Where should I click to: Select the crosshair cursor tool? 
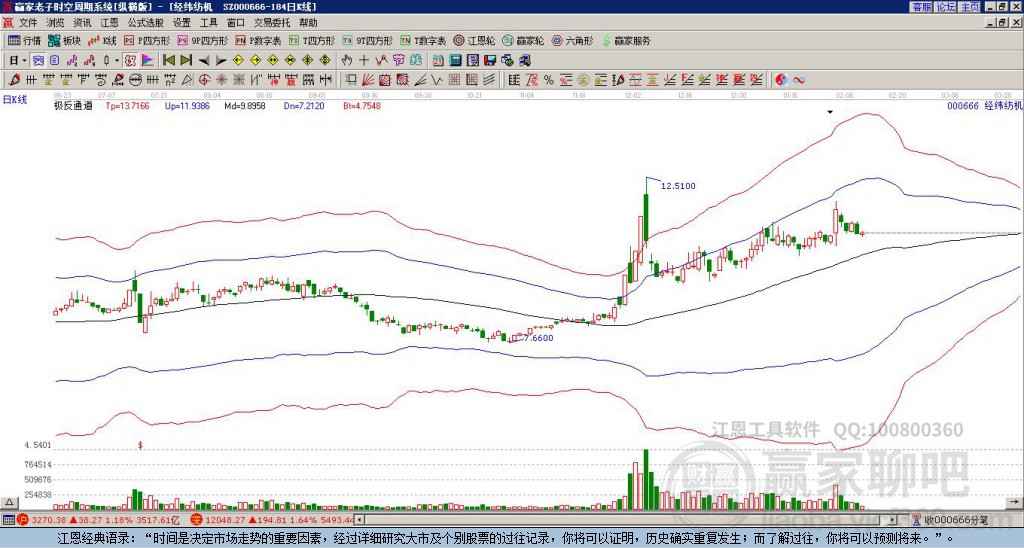point(364,61)
